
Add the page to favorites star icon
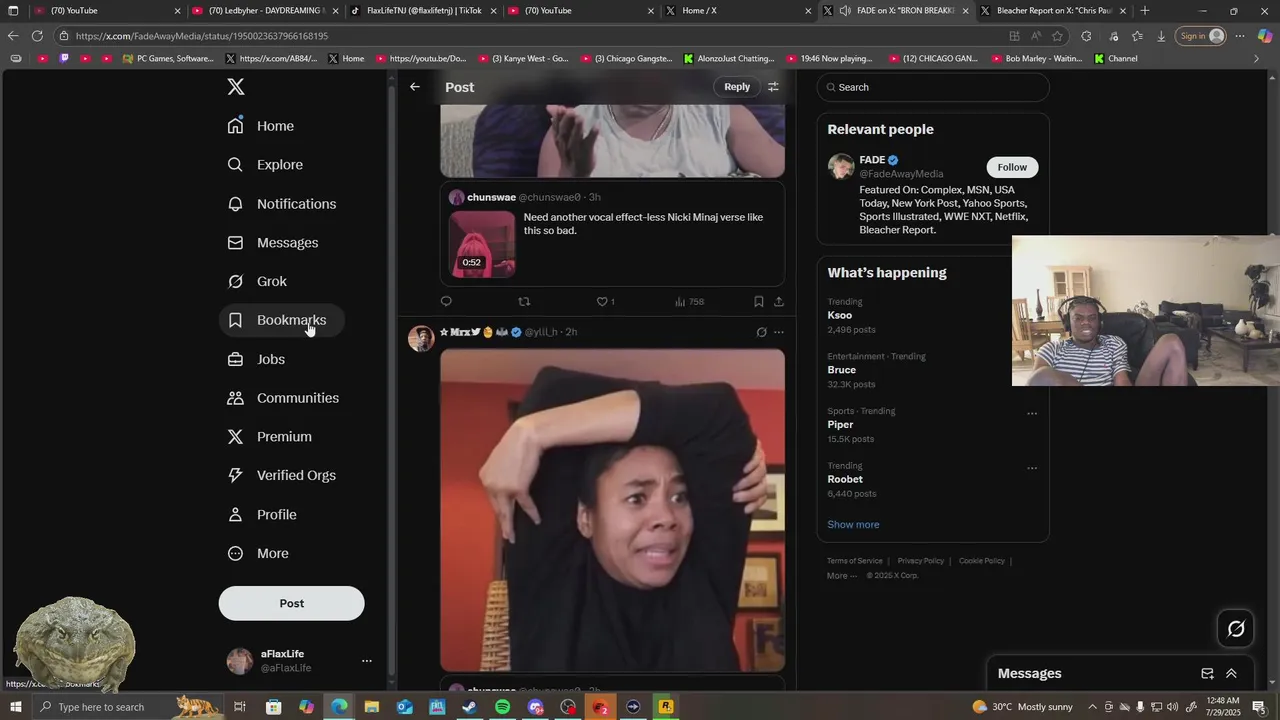(x=1058, y=36)
